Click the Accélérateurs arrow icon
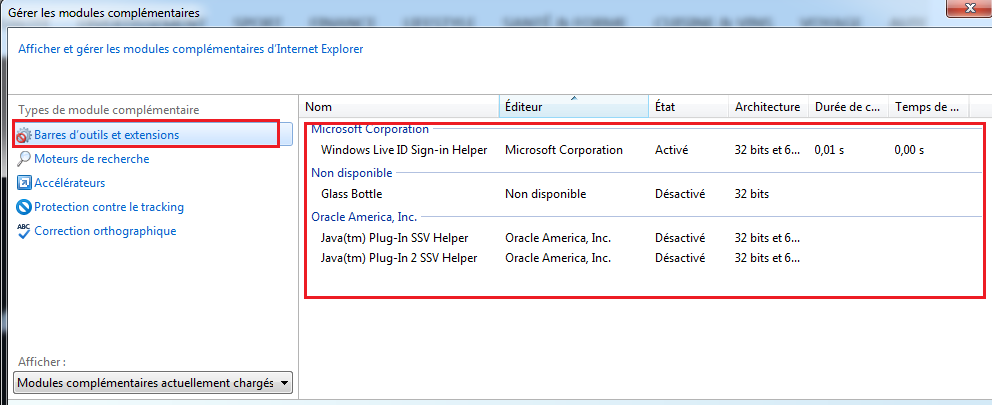Image resolution: width=992 pixels, height=405 pixels. coord(23,183)
